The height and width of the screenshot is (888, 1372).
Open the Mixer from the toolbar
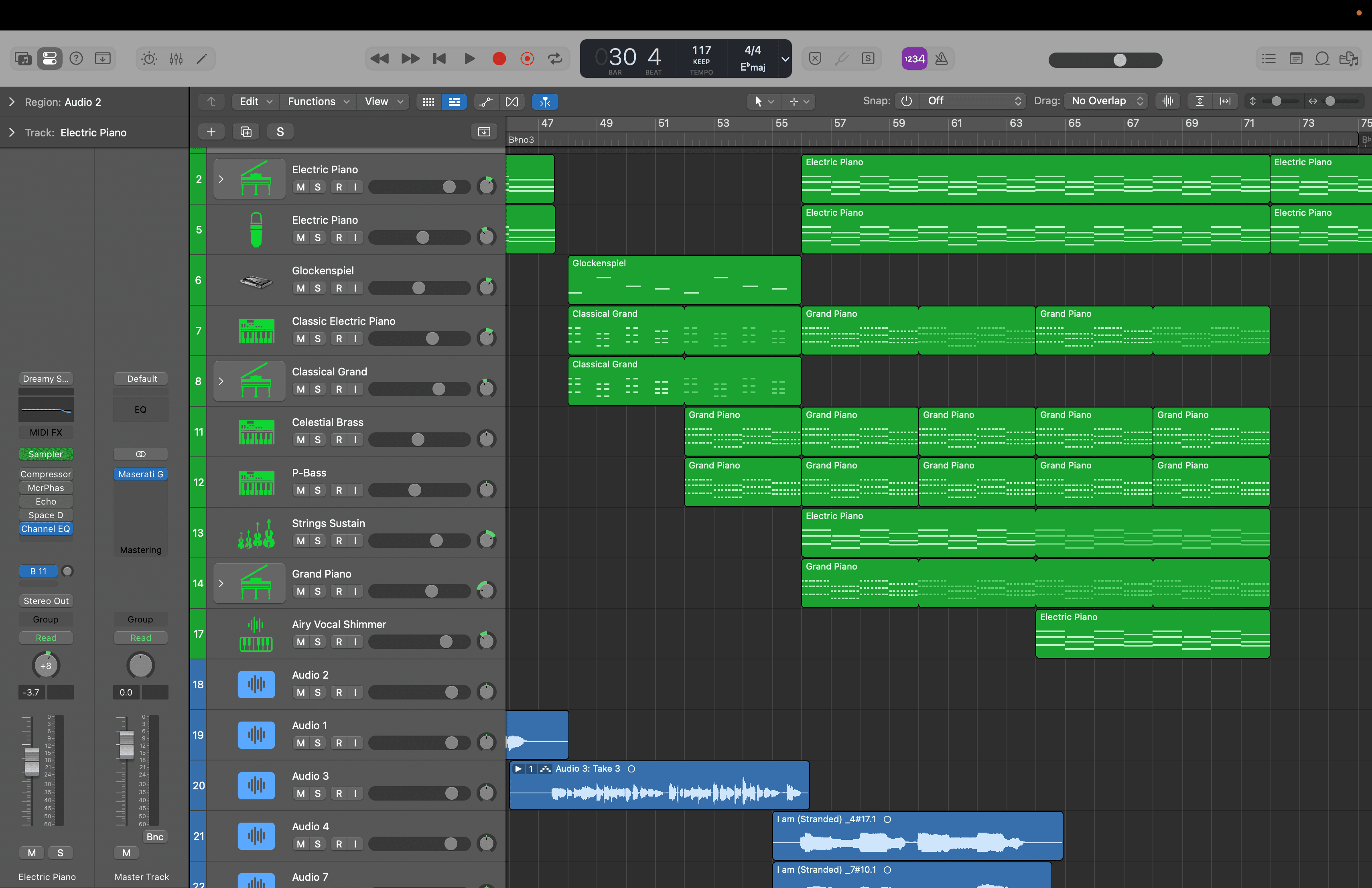(176, 59)
